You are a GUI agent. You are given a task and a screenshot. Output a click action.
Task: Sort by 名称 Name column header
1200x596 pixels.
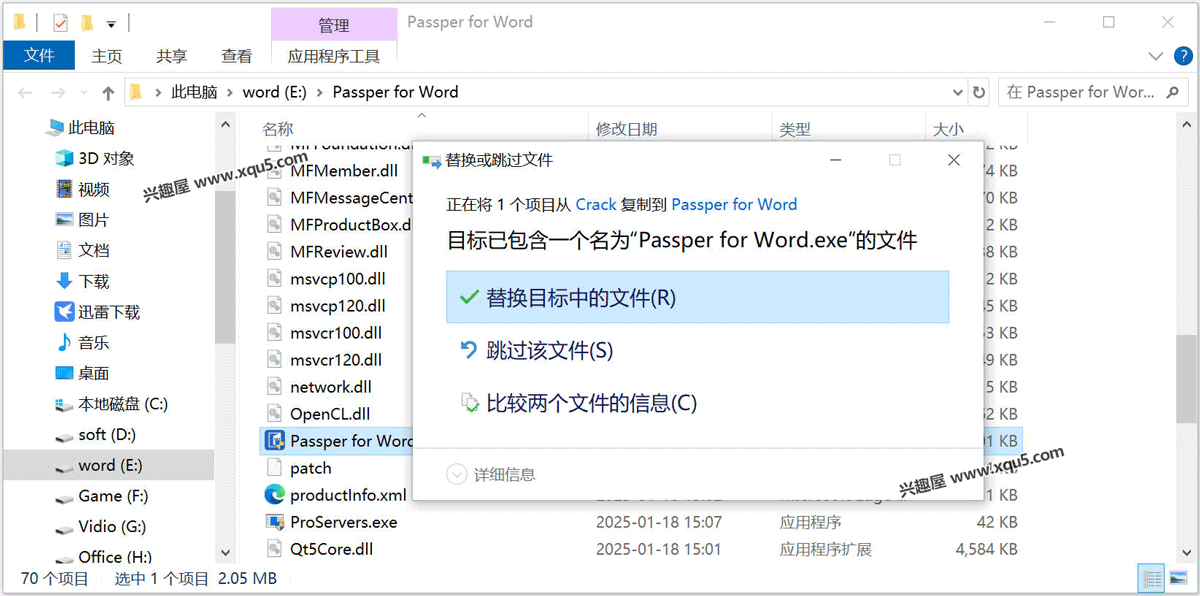click(x=278, y=129)
